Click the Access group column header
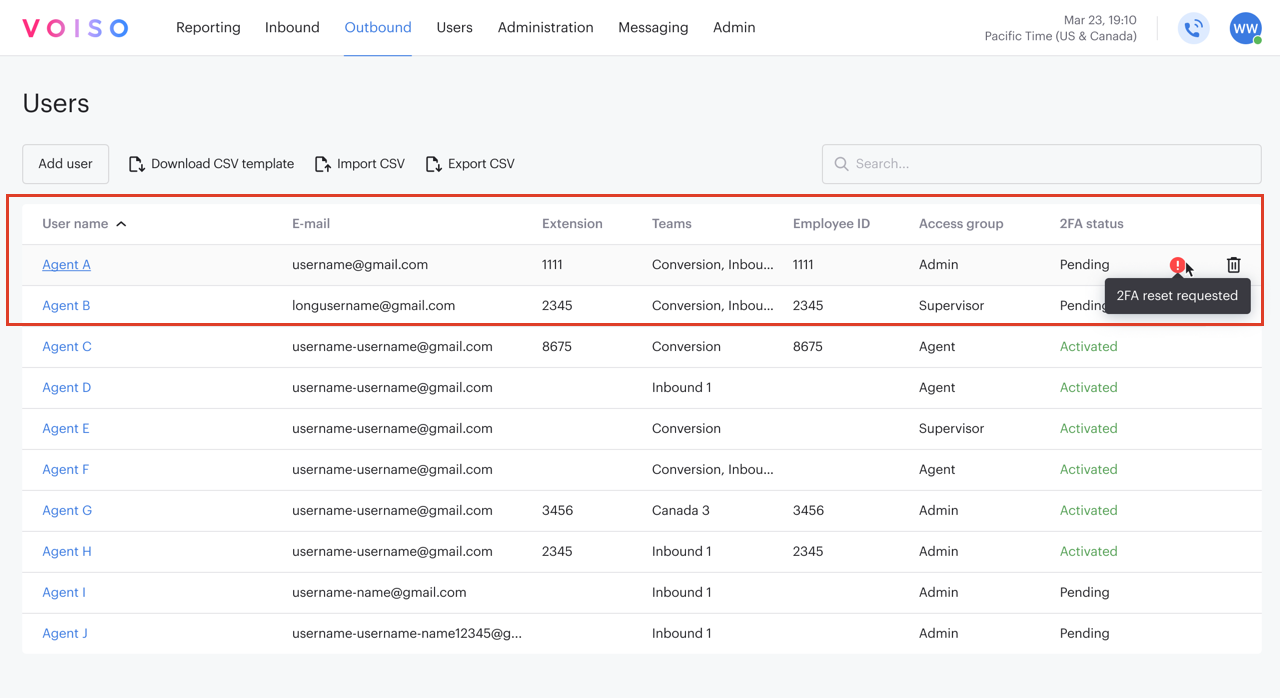 click(x=961, y=224)
